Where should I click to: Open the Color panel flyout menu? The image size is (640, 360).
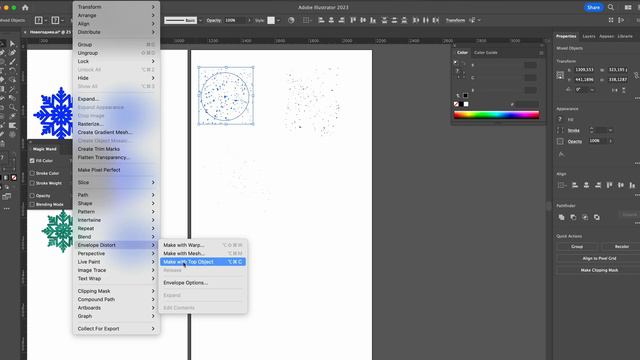tap(541, 53)
